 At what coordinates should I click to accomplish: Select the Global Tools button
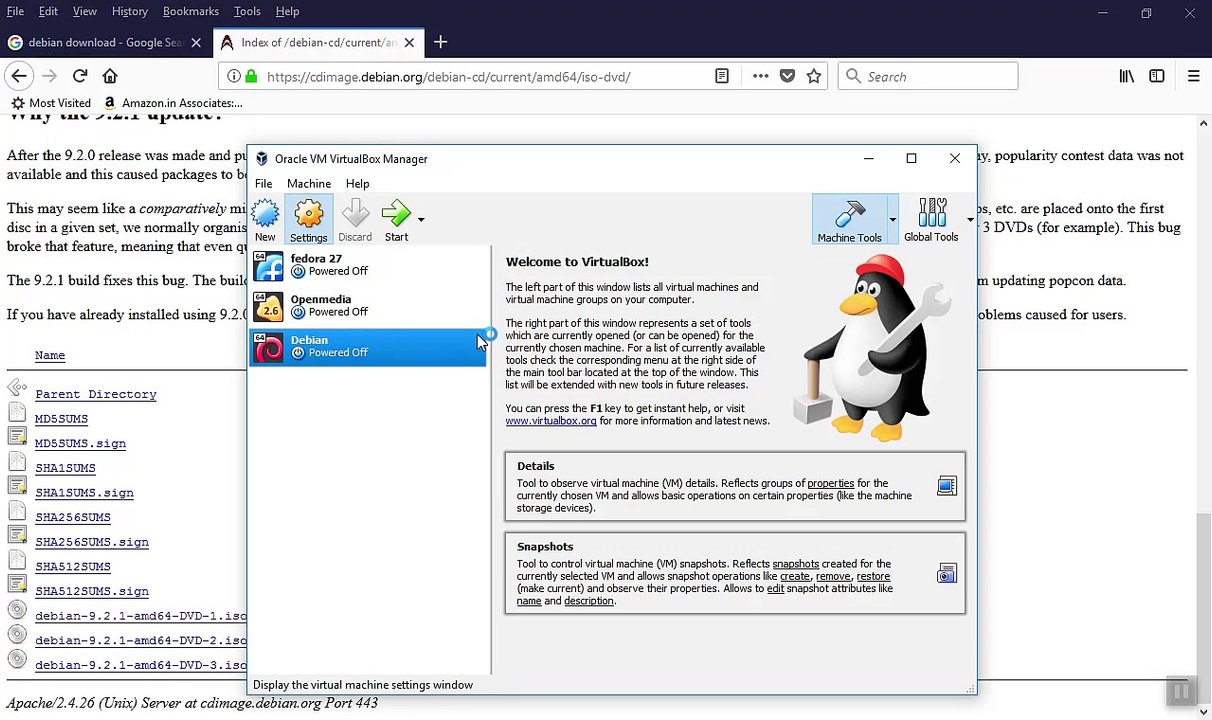point(931,220)
